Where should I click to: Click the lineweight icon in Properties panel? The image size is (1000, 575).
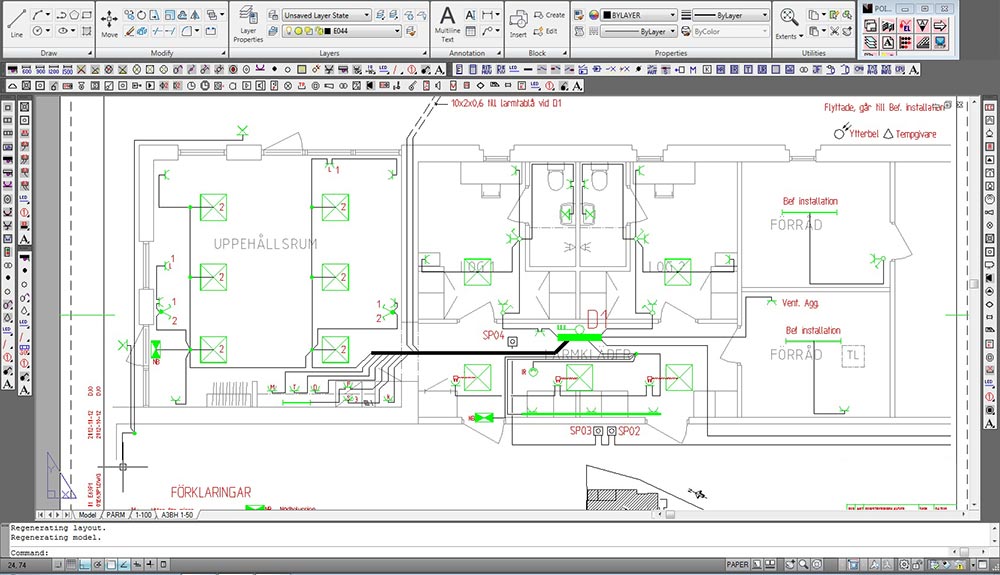686,14
